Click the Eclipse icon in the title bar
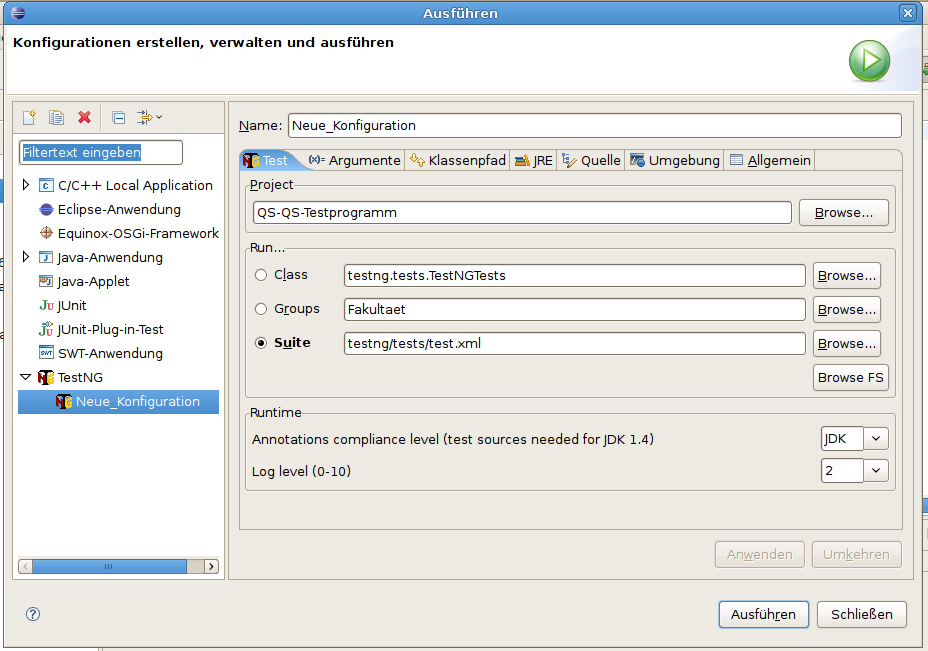Screen dimensions: 928x651 tap(18, 12)
